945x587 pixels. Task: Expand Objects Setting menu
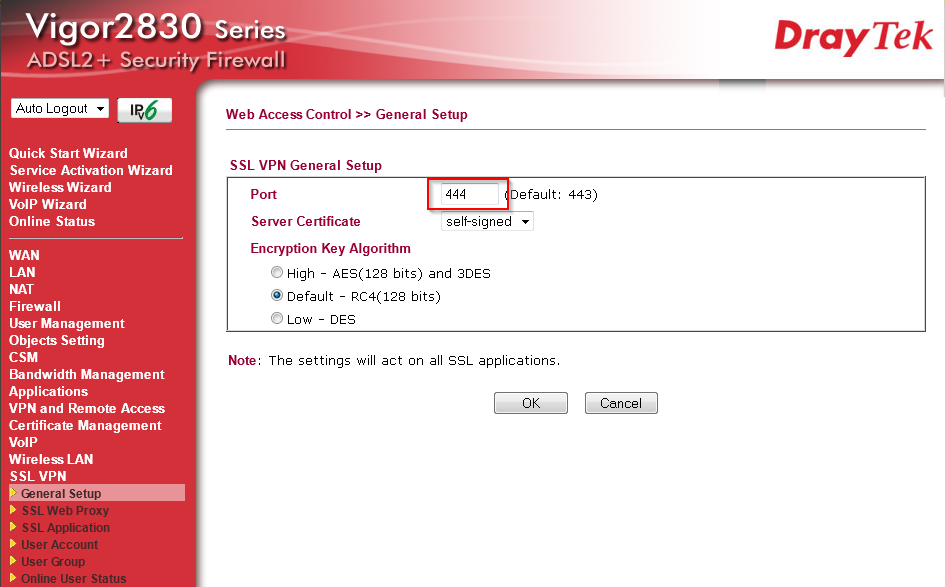(x=57, y=340)
